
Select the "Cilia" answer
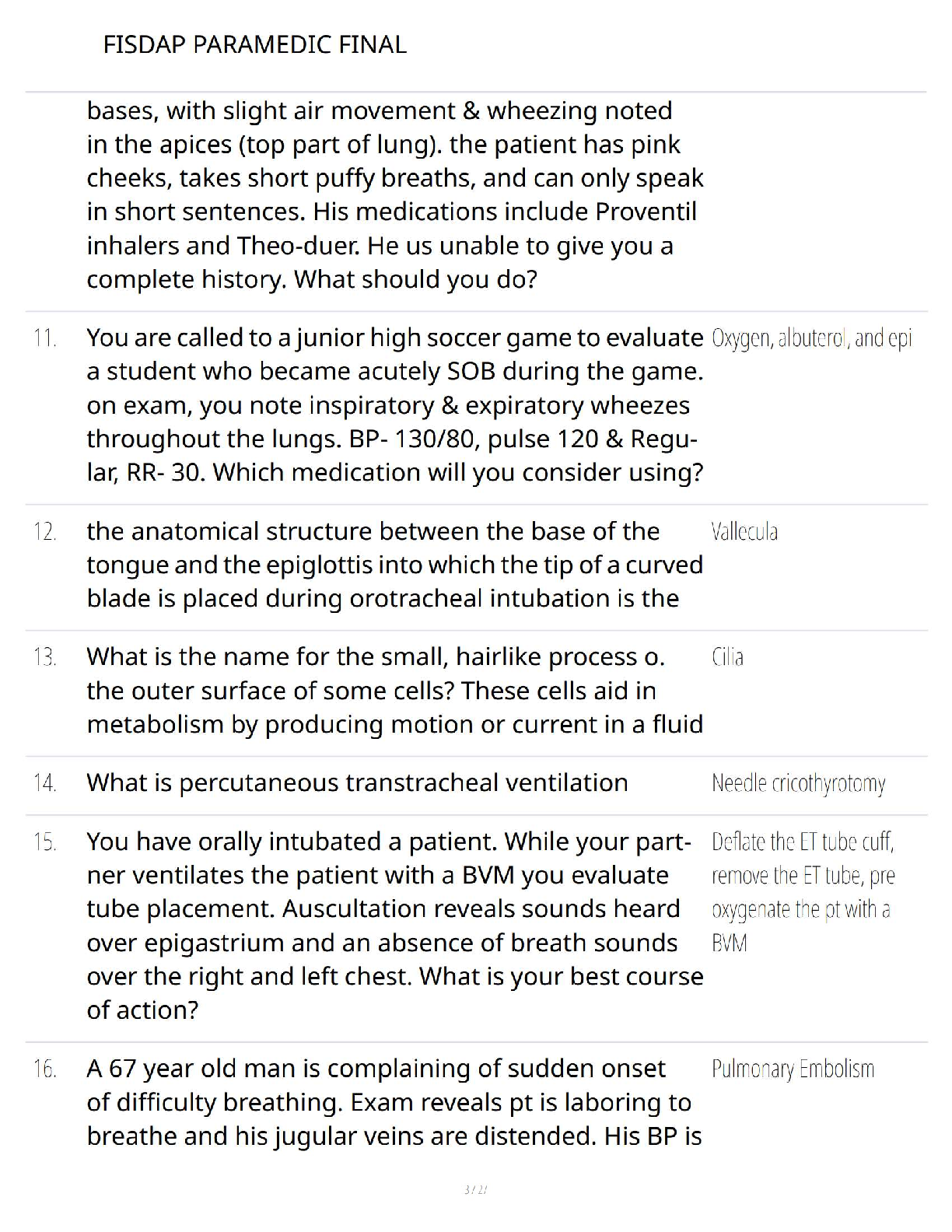[727, 657]
